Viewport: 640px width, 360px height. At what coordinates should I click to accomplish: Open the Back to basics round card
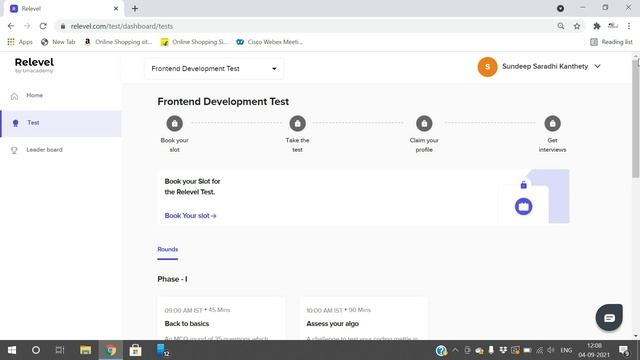[x=221, y=319]
